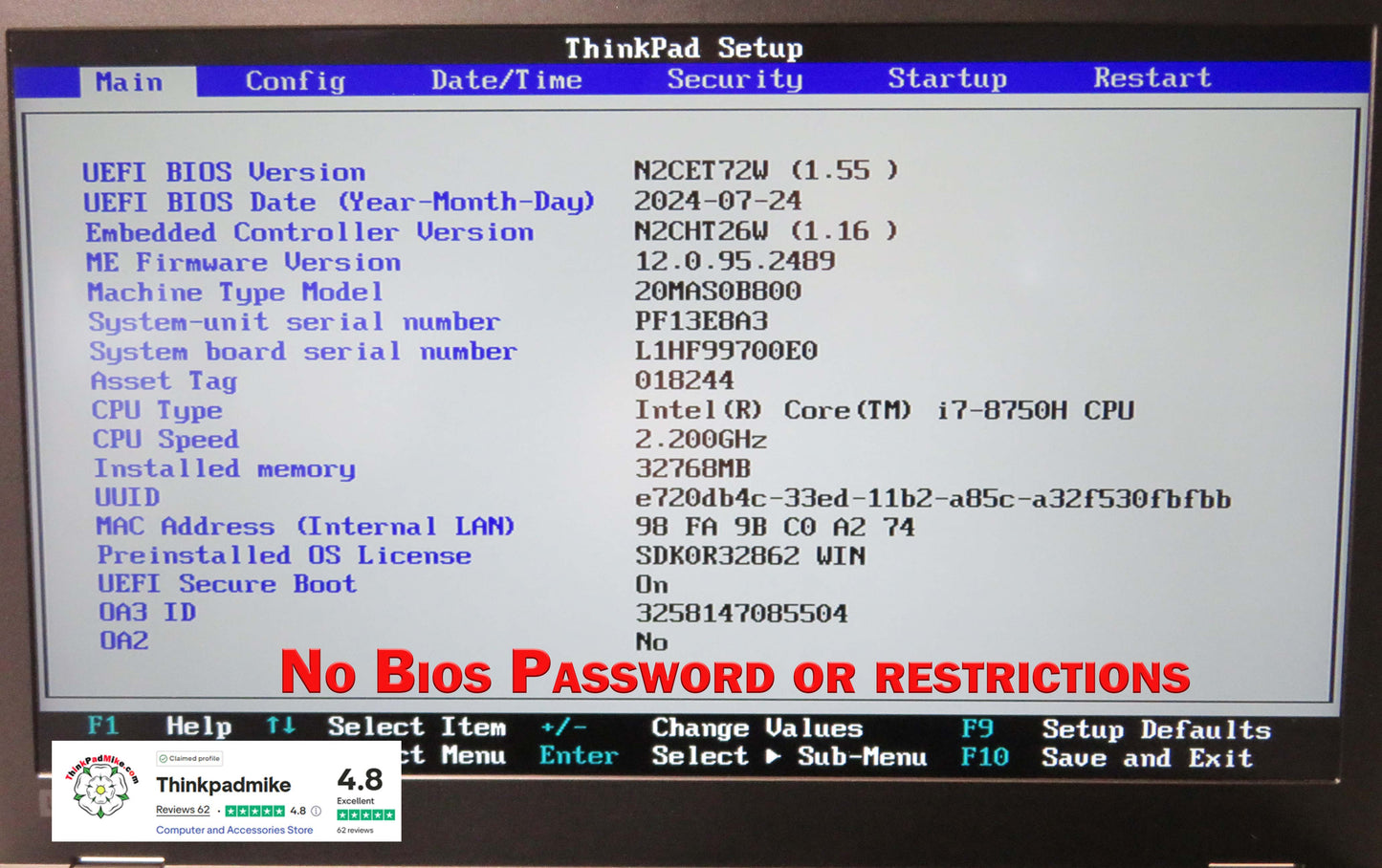Click the Thinkpadmike rose logo
Image resolution: width=1382 pixels, height=868 pixels.
tap(101, 790)
